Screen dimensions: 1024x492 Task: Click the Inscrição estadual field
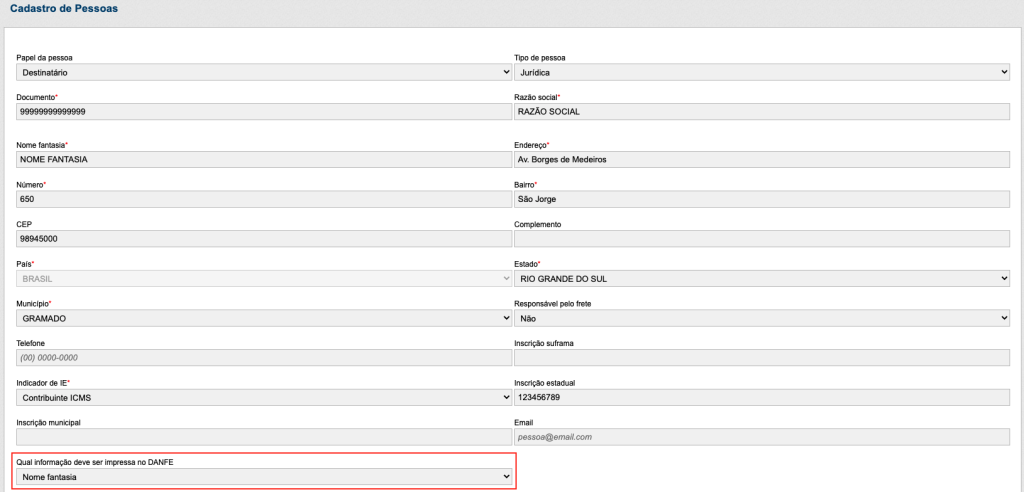[761, 397]
